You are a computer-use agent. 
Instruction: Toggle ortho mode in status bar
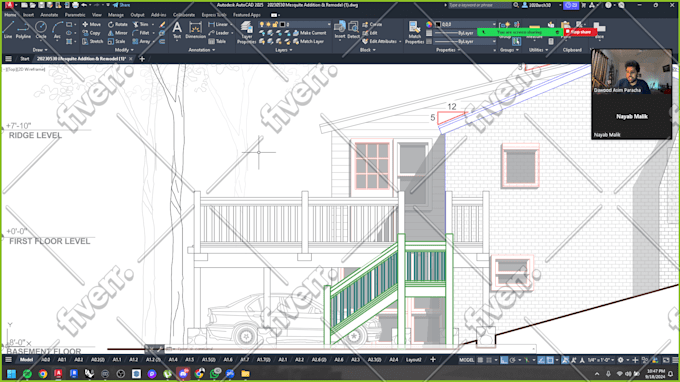tap(504, 360)
